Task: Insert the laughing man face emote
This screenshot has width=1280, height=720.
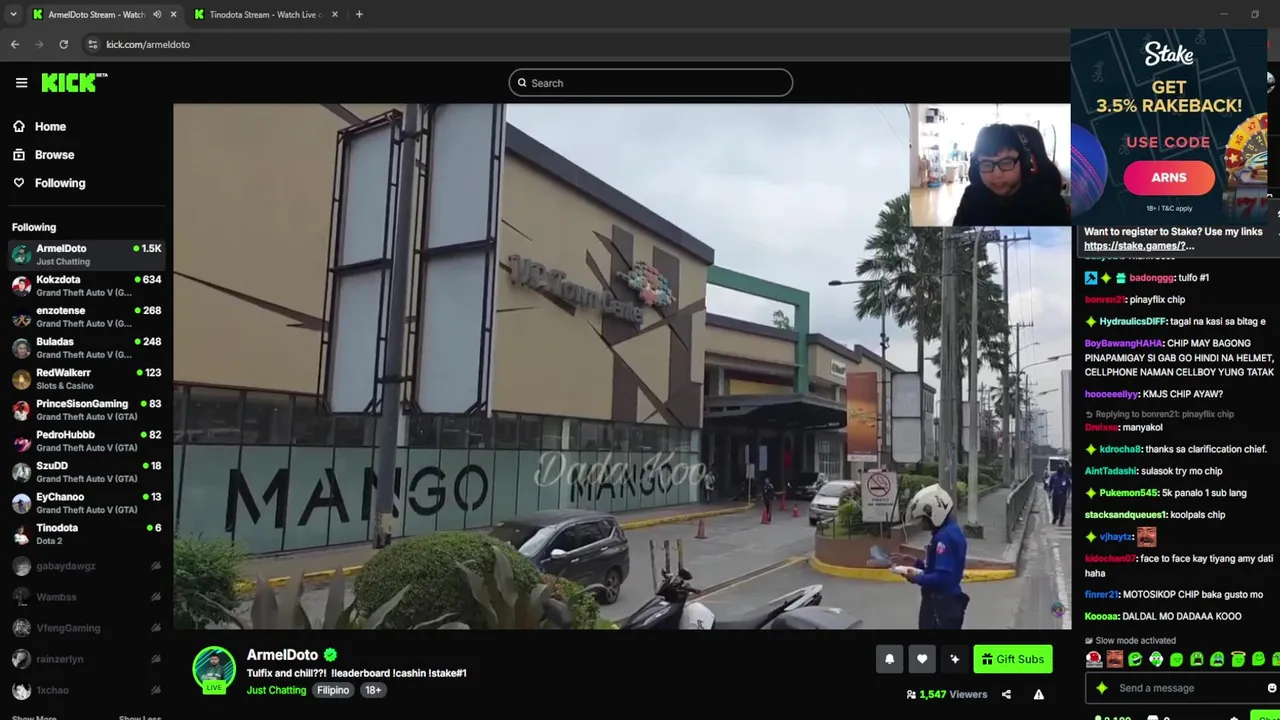Action: (x=1114, y=659)
